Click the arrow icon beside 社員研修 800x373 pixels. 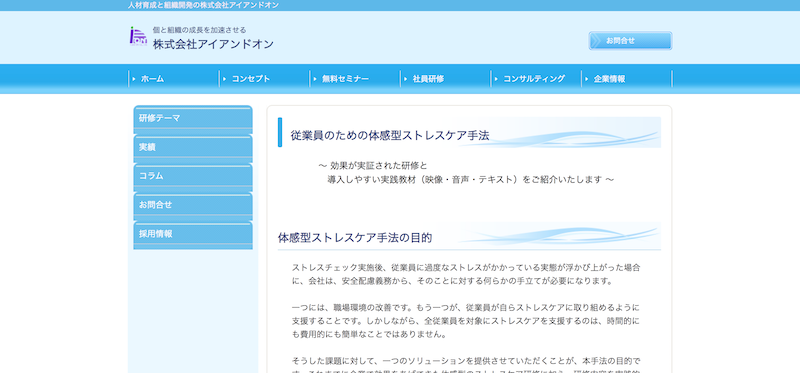coord(406,79)
